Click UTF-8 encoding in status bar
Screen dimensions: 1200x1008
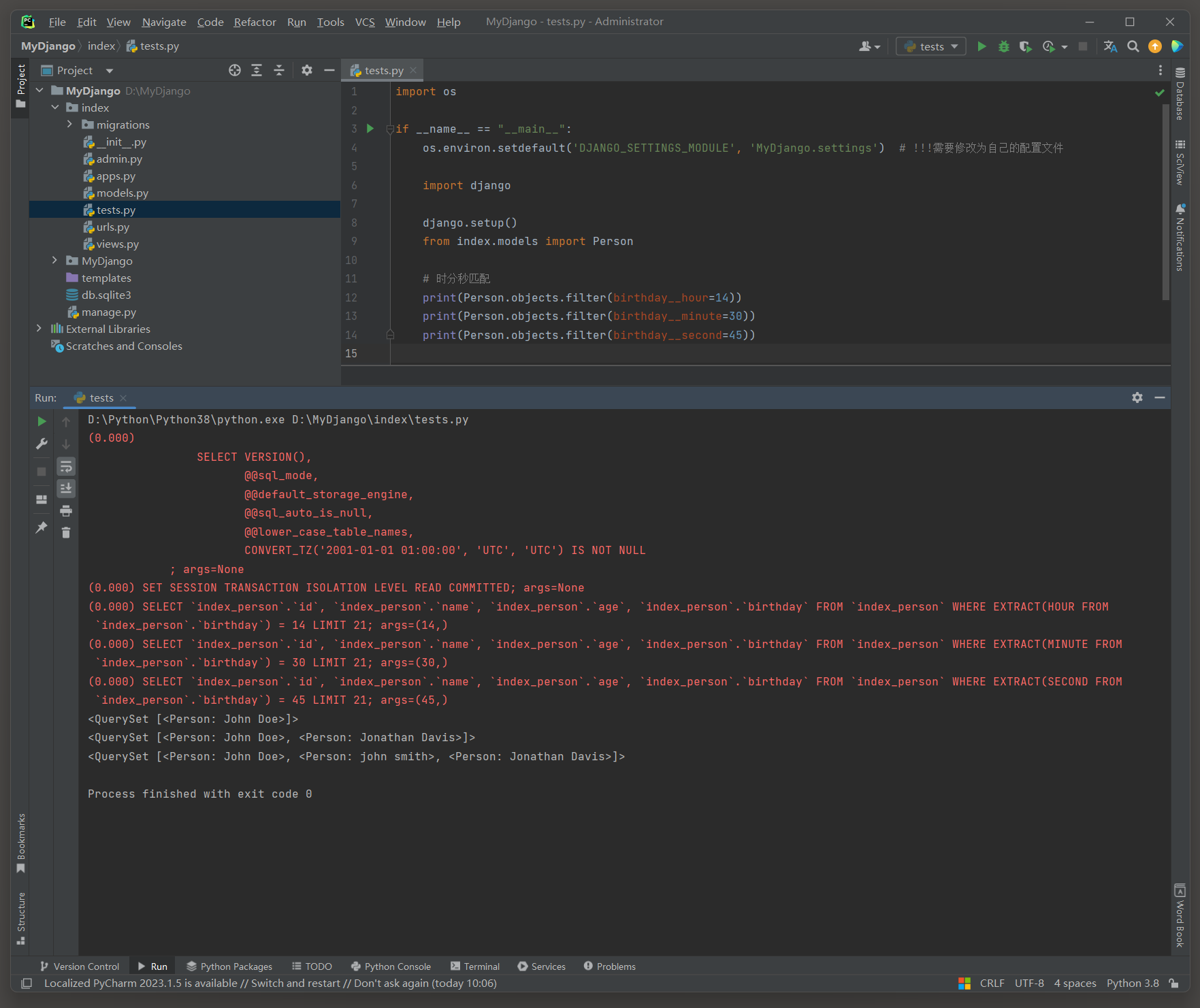click(1029, 983)
